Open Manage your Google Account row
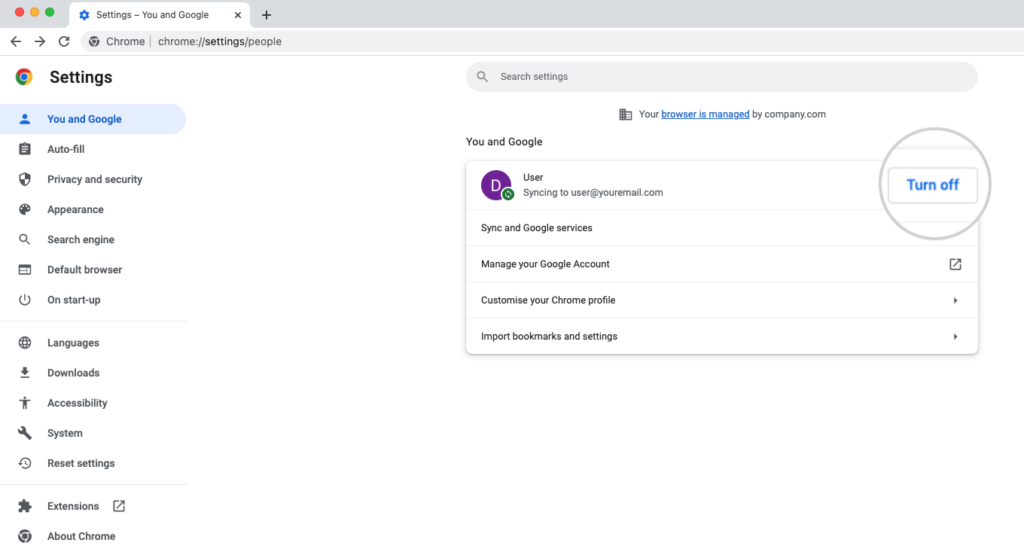 pyautogui.click(x=722, y=264)
